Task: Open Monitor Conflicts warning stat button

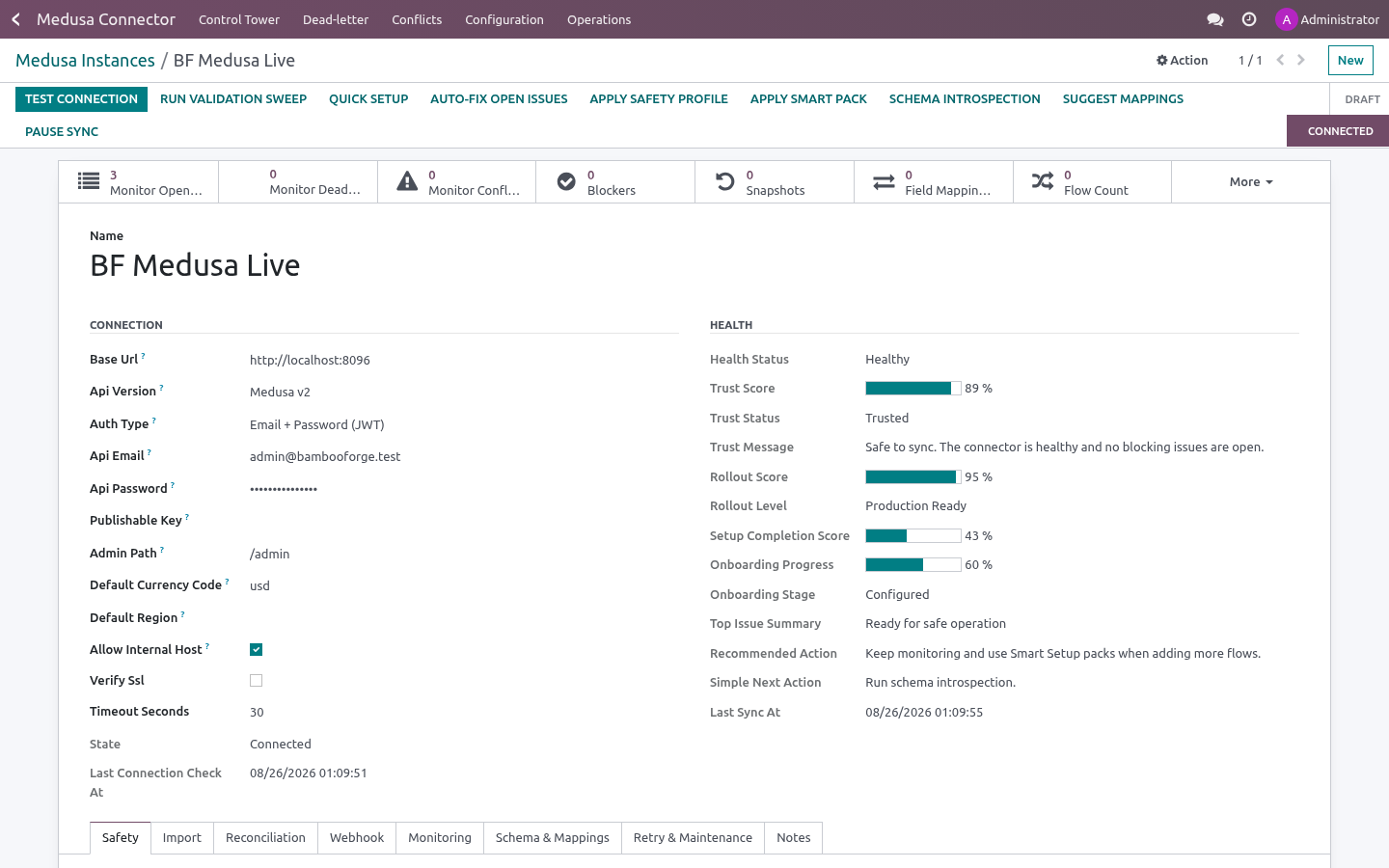Action: pyautogui.click(x=456, y=182)
